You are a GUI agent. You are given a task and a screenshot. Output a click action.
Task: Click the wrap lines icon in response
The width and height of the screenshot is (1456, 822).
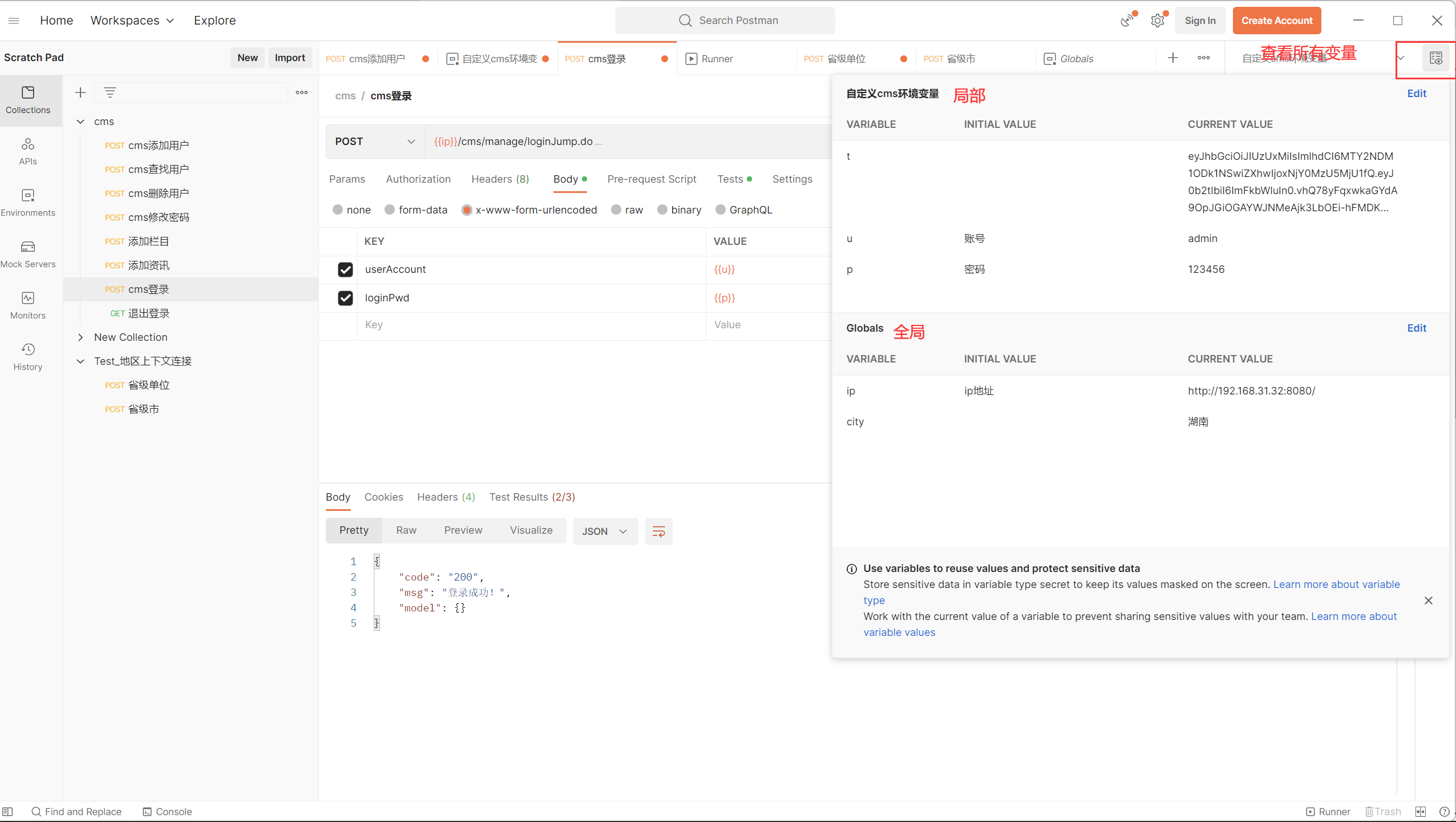click(658, 531)
